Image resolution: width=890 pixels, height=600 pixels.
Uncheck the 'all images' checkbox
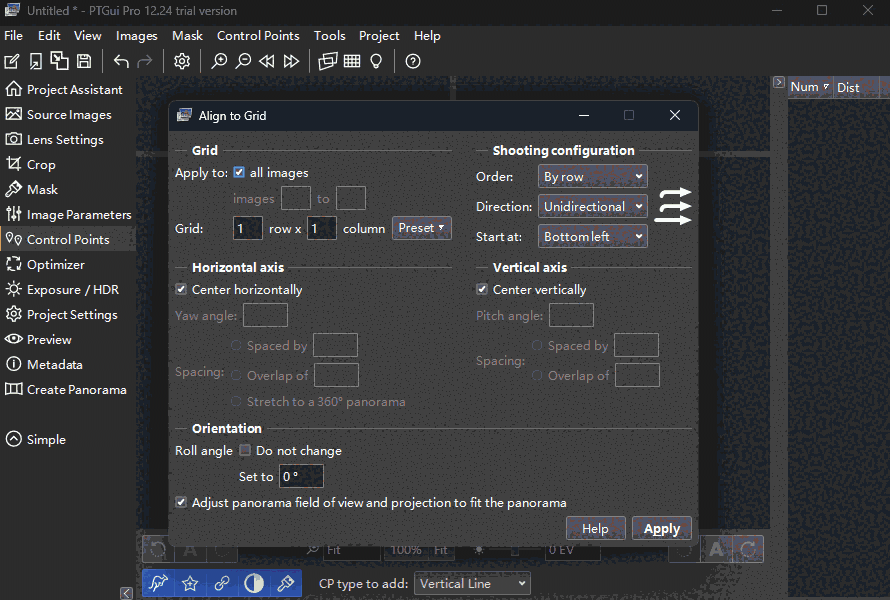(239, 173)
